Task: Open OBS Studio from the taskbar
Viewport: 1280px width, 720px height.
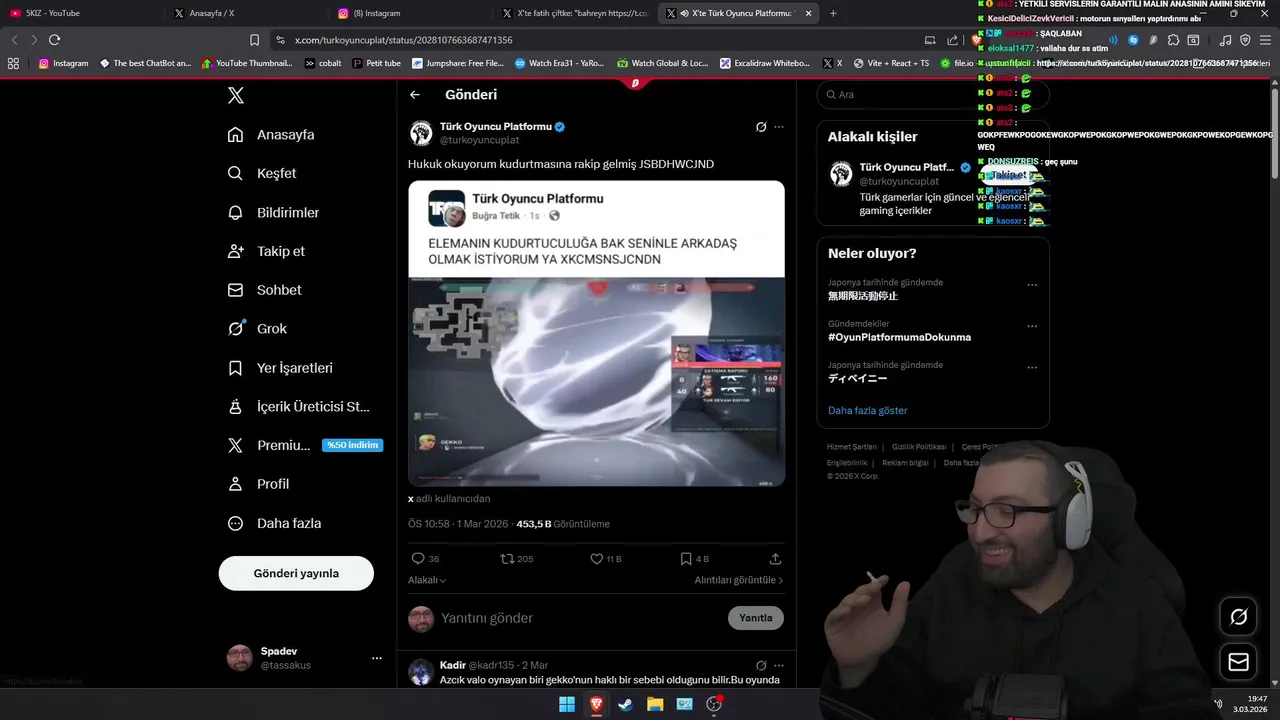Action: coord(714,704)
